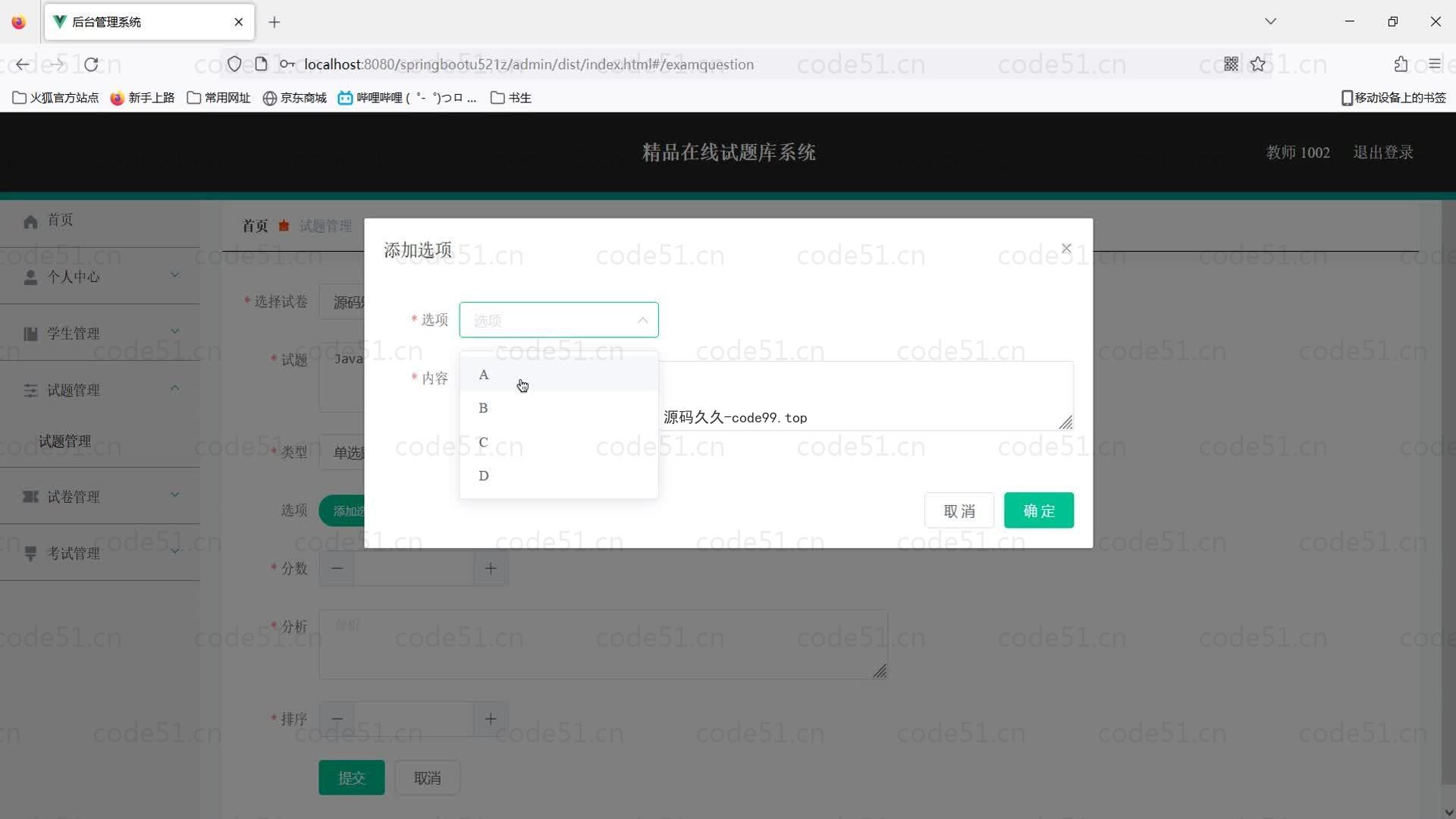Open the Firefox extensions icon
The image size is (1456, 819).
pos(1400,64)
